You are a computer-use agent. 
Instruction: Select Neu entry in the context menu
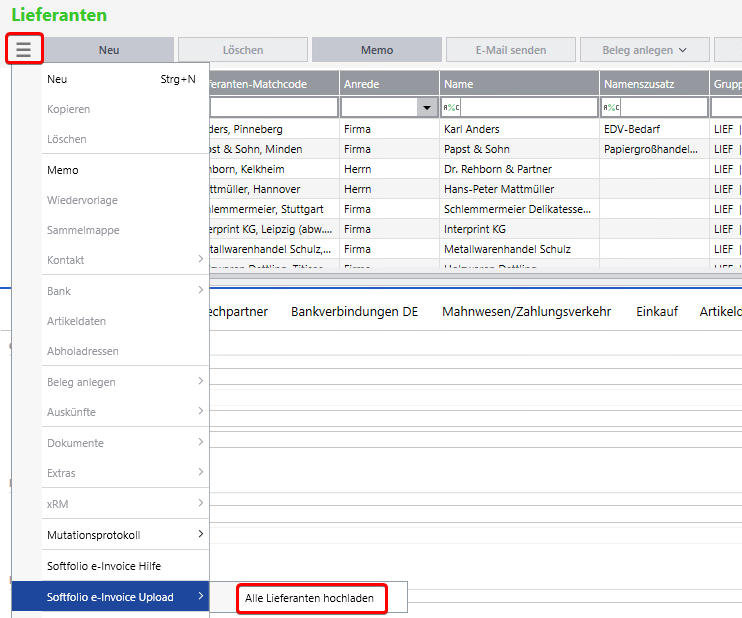tap(58, 79)
